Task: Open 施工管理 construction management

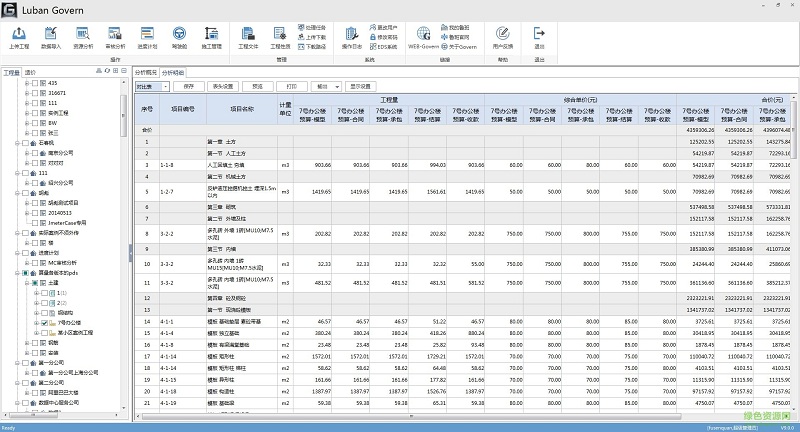Action: [x=211, y=35]
